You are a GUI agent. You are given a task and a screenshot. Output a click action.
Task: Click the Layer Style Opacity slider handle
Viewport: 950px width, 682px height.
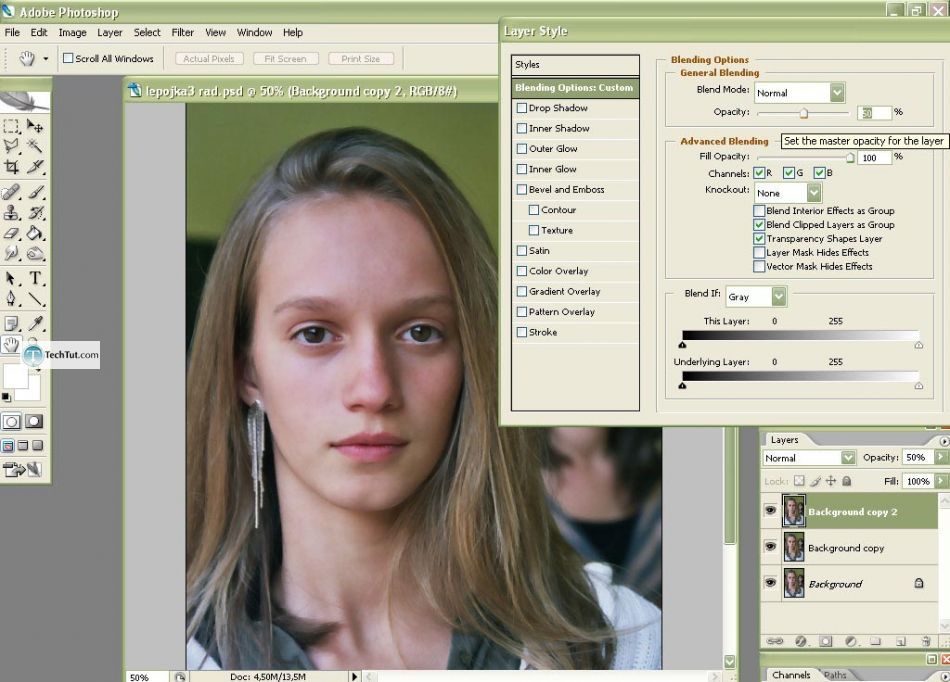point(803,113)
